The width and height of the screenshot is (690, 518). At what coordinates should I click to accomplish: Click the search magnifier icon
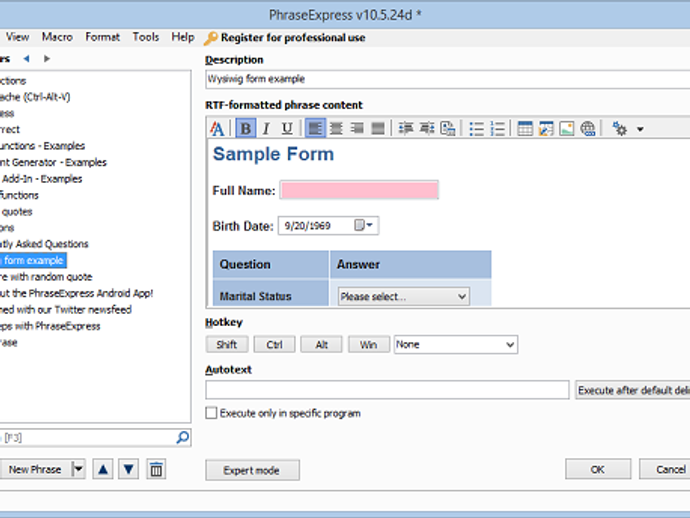tap(183, 437)
